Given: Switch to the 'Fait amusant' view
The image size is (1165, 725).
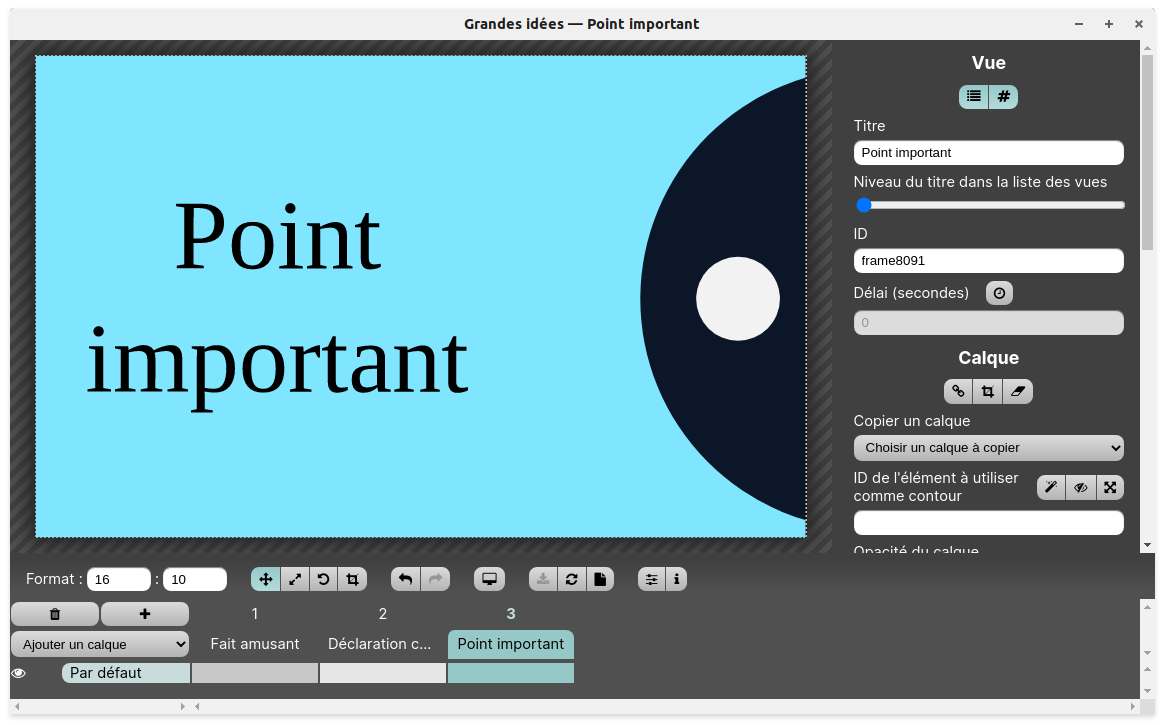Looking at the screenshot, I should (254, 644).
